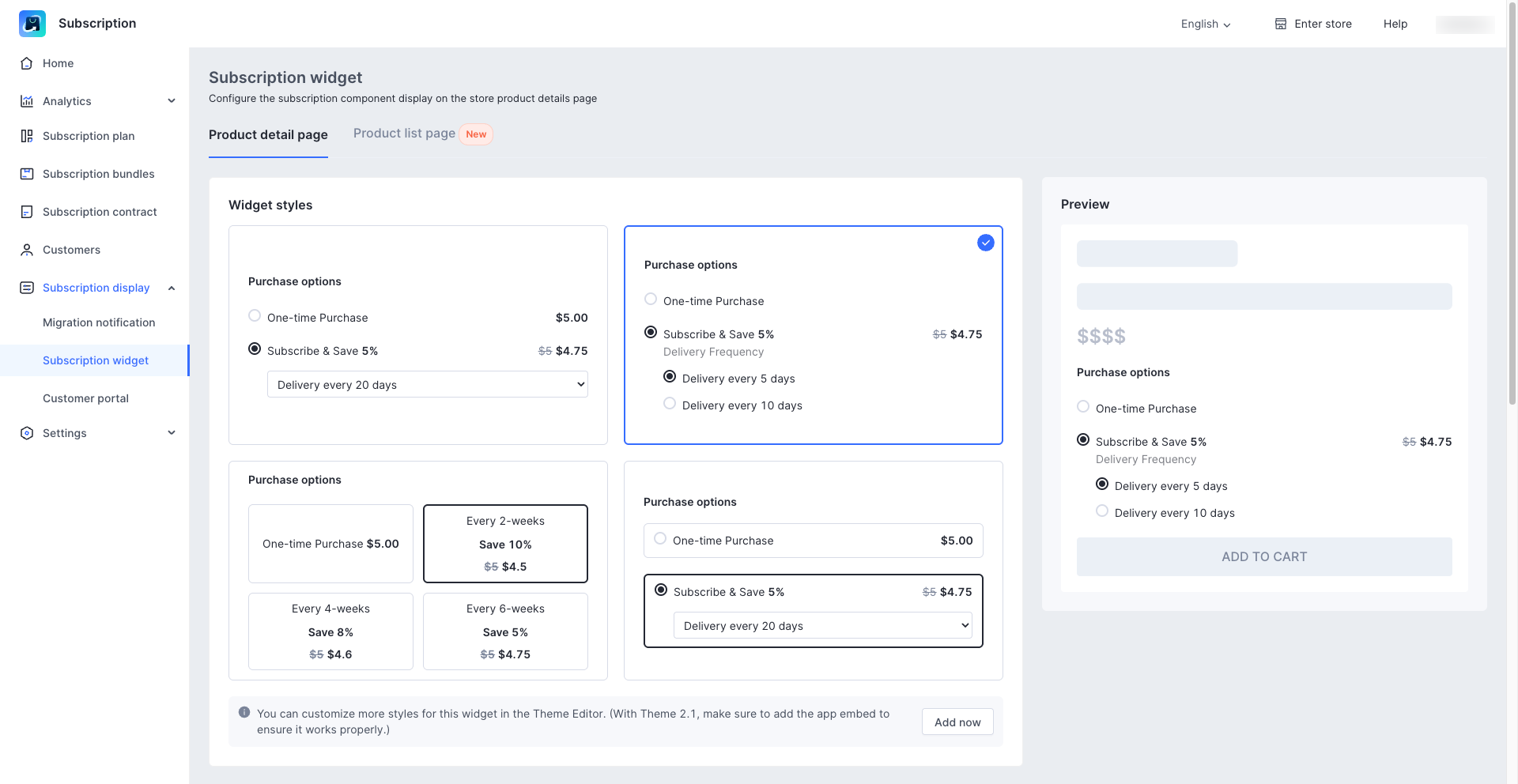The height and width of the screenshot is (784, 1518).
Task: Click the ADD TO CART button
Action: pyautogui.click(x=1263, y=556)
